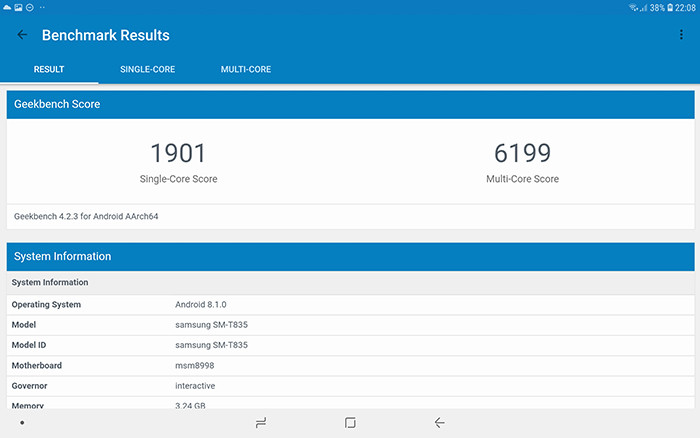Tap the Geekbench Score section header
The image size is (700, 438).
350,104
